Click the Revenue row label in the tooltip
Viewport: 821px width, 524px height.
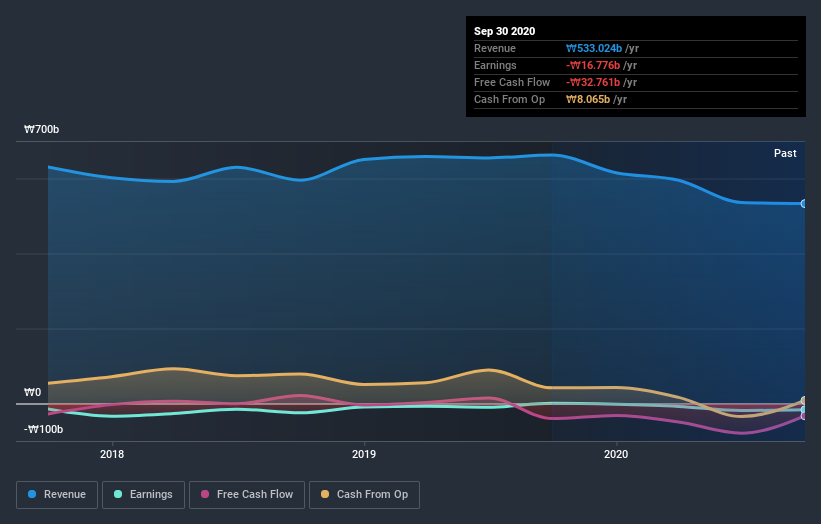[495, 49]
